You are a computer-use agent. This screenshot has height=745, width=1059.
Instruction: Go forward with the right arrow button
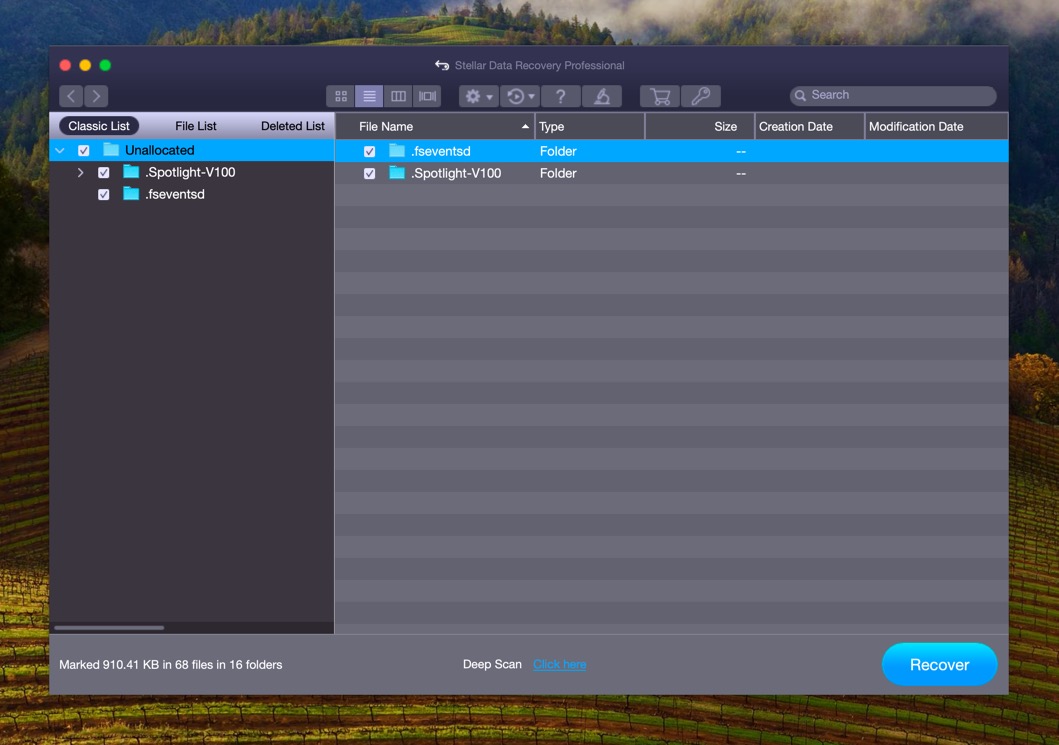tap(97, 96)
